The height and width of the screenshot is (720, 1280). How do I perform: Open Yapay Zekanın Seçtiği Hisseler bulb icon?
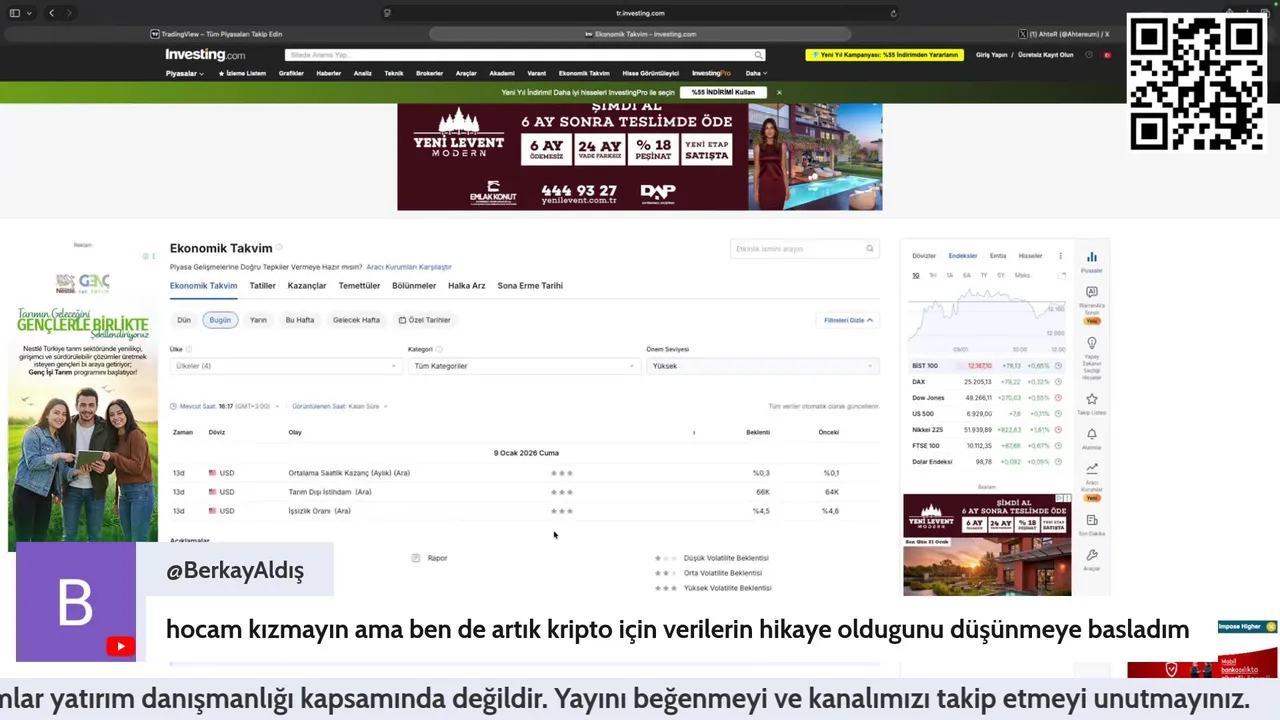tap(1091, 343)
